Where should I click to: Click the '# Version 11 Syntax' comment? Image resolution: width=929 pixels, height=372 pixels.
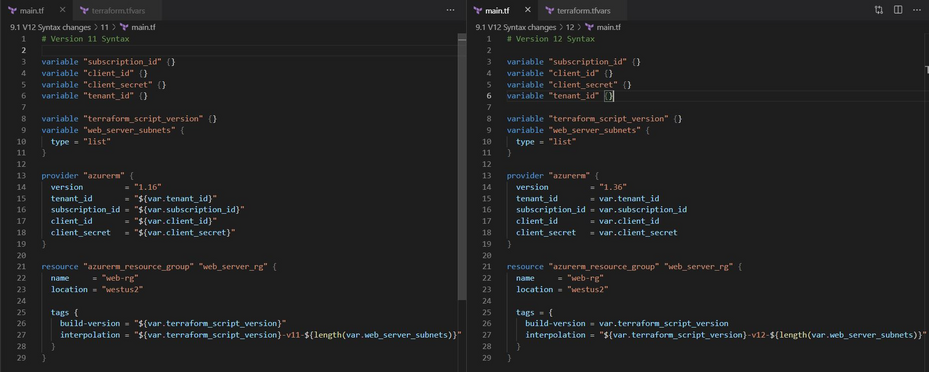85,39
